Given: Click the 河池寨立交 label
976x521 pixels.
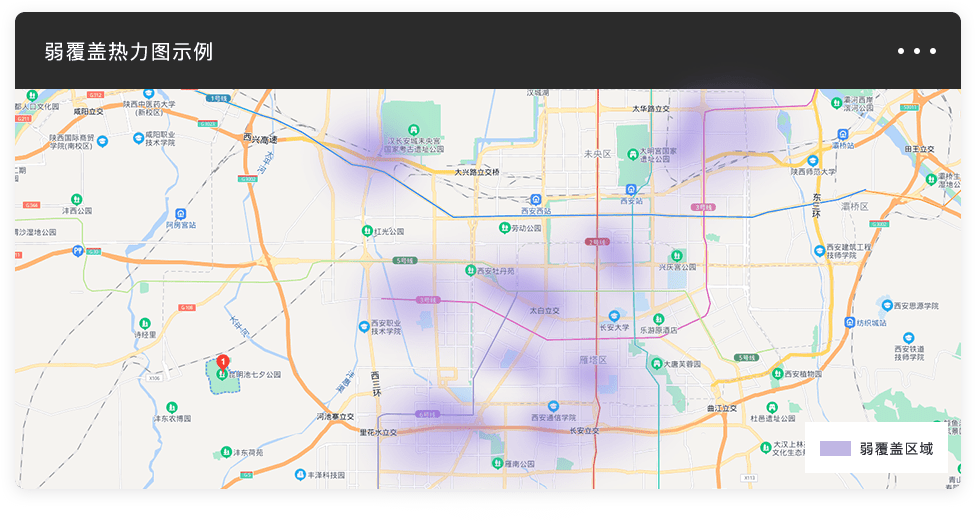Looking at the screenshot, I should point(335,416).
